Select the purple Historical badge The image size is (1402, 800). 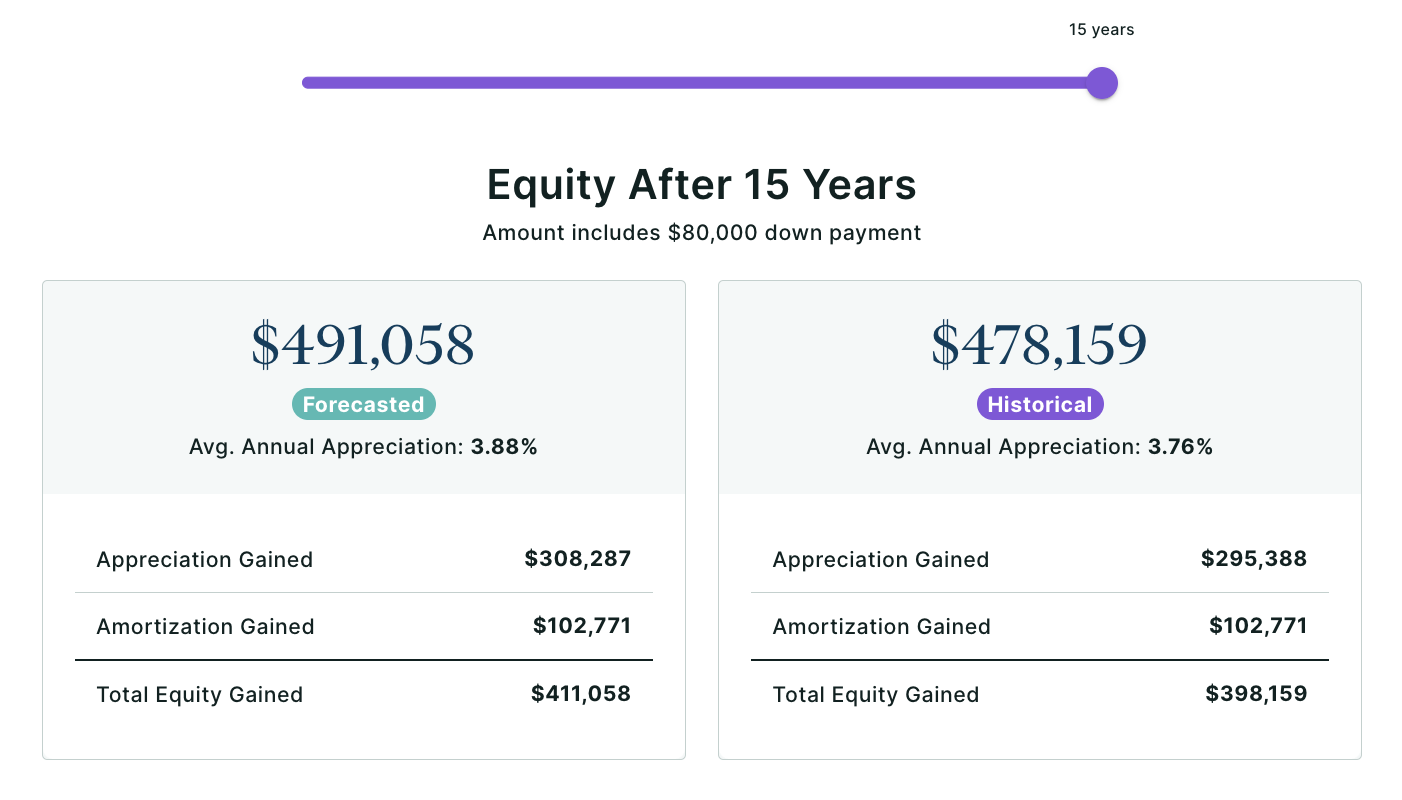point(1040,404)
